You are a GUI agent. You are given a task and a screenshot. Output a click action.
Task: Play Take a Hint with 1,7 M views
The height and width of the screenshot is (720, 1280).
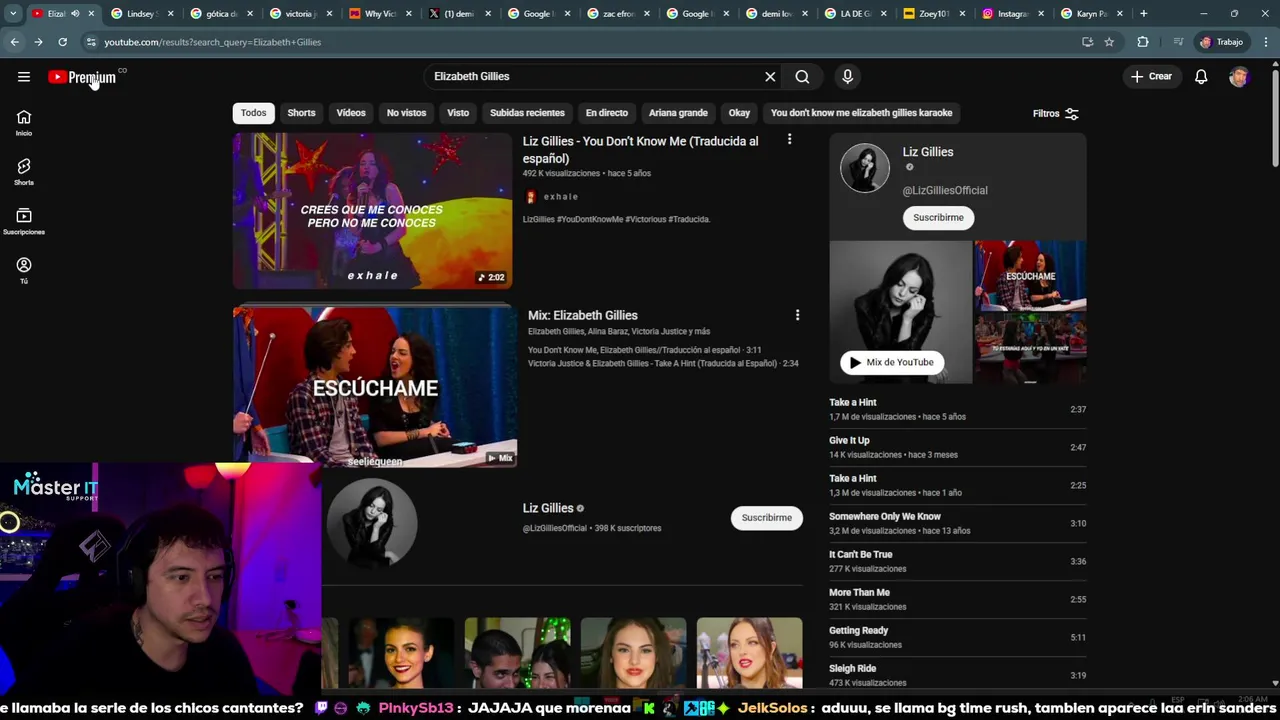pyautogui.click(x=957, y=409)
